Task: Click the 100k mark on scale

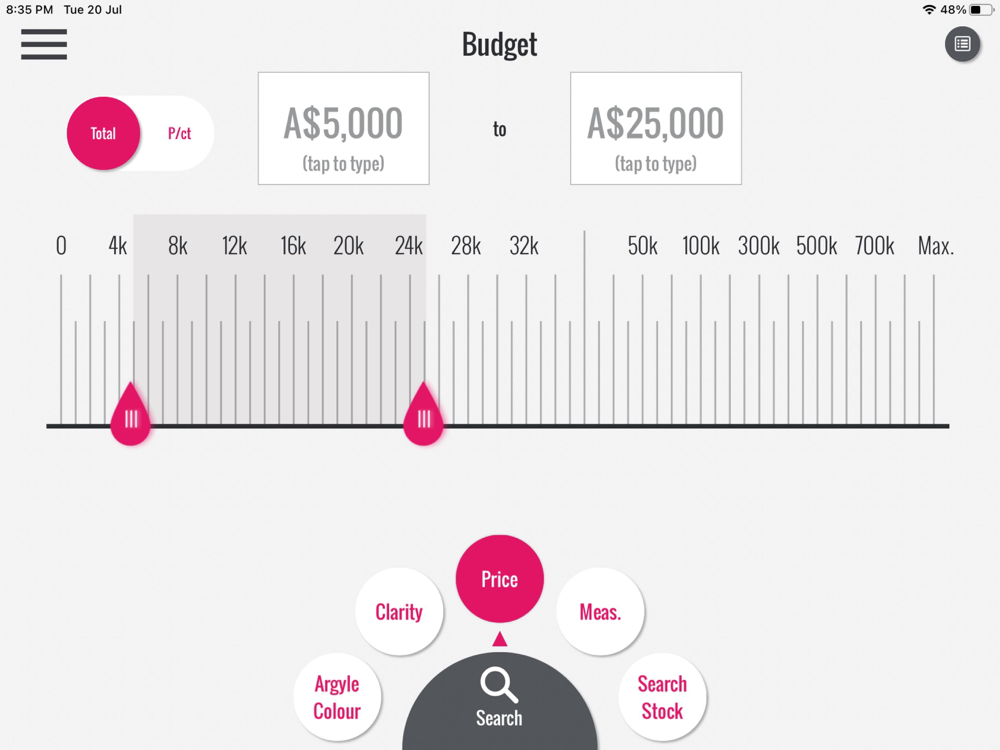Action: click(x=701, y=246)
